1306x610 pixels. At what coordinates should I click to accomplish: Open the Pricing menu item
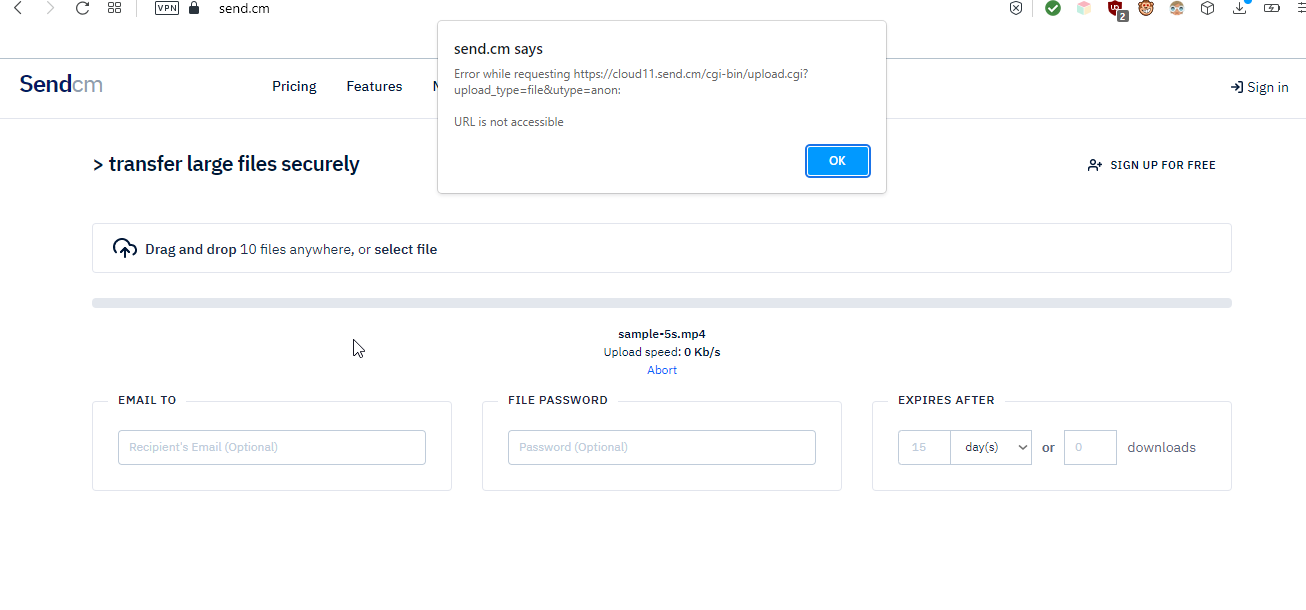[293, 86]
